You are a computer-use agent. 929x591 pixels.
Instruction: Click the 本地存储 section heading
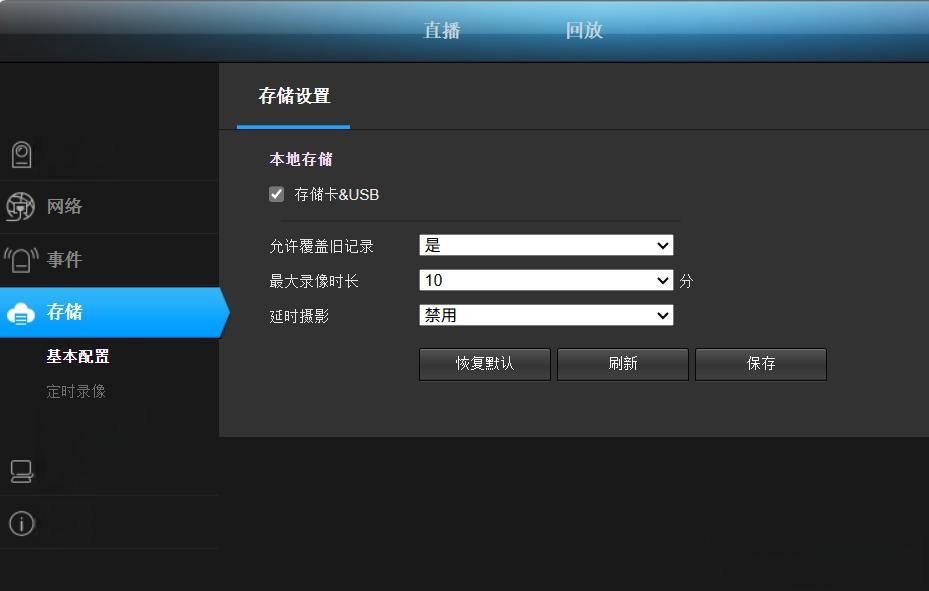pos(300,159)
